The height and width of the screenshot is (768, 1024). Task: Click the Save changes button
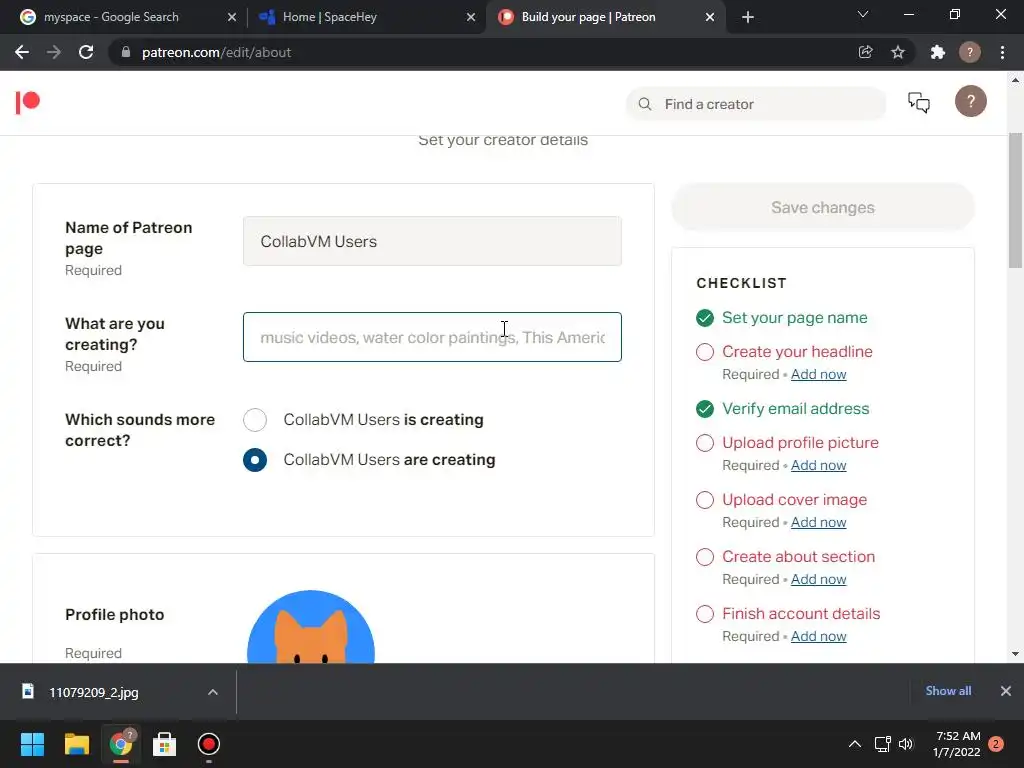(823, 207)
